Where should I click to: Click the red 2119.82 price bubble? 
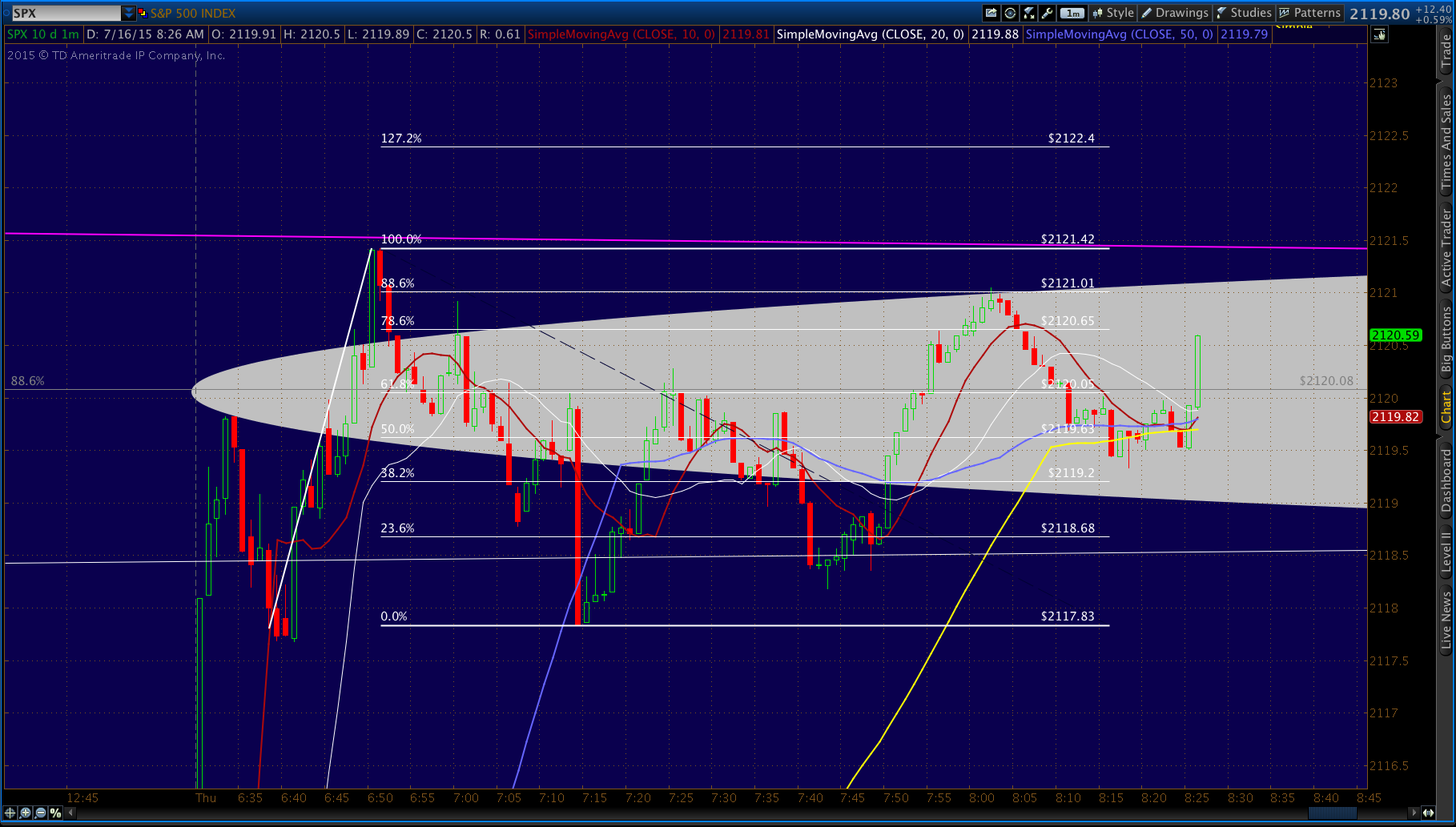1396,417
